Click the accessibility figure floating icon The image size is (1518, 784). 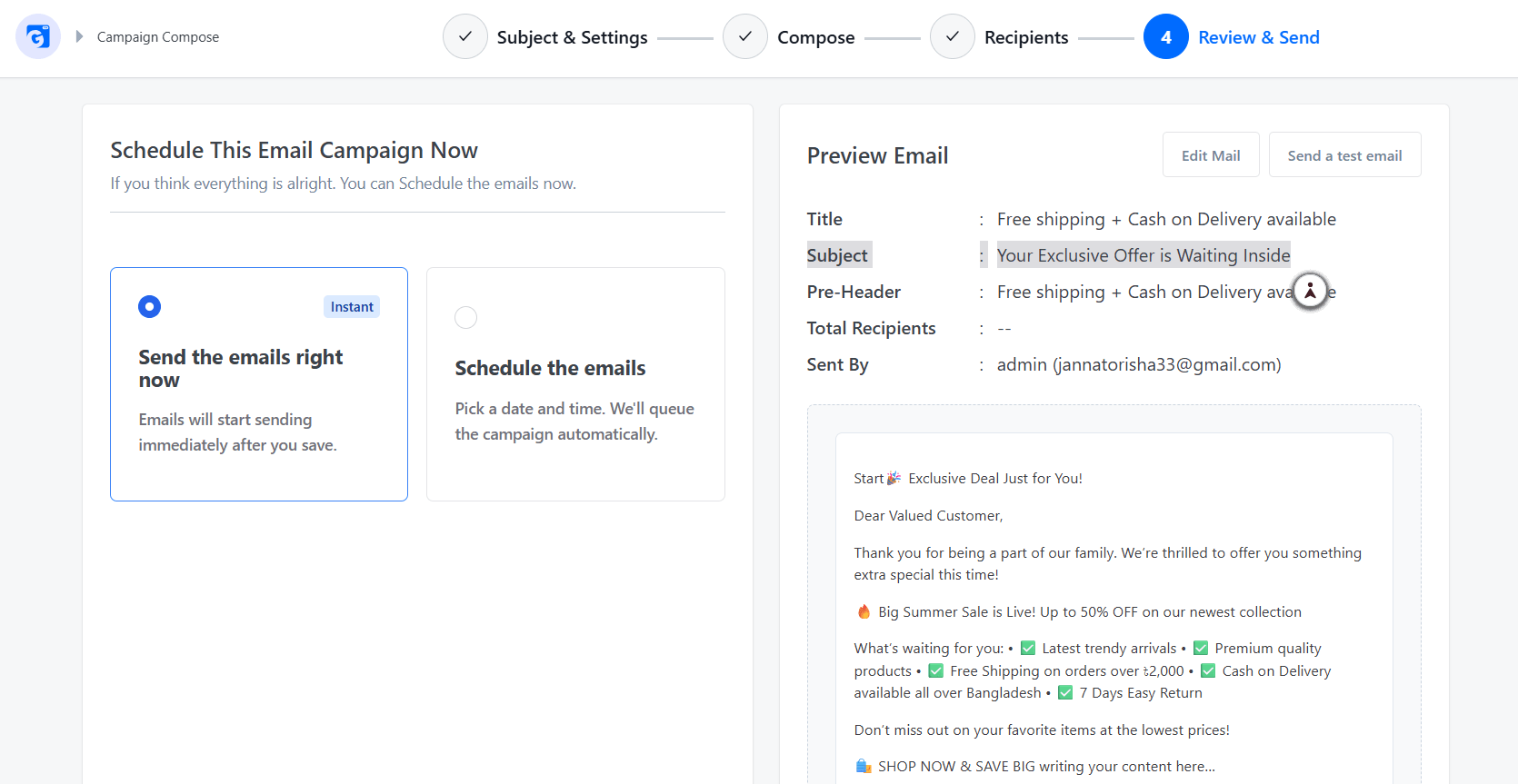[1310, 291]
